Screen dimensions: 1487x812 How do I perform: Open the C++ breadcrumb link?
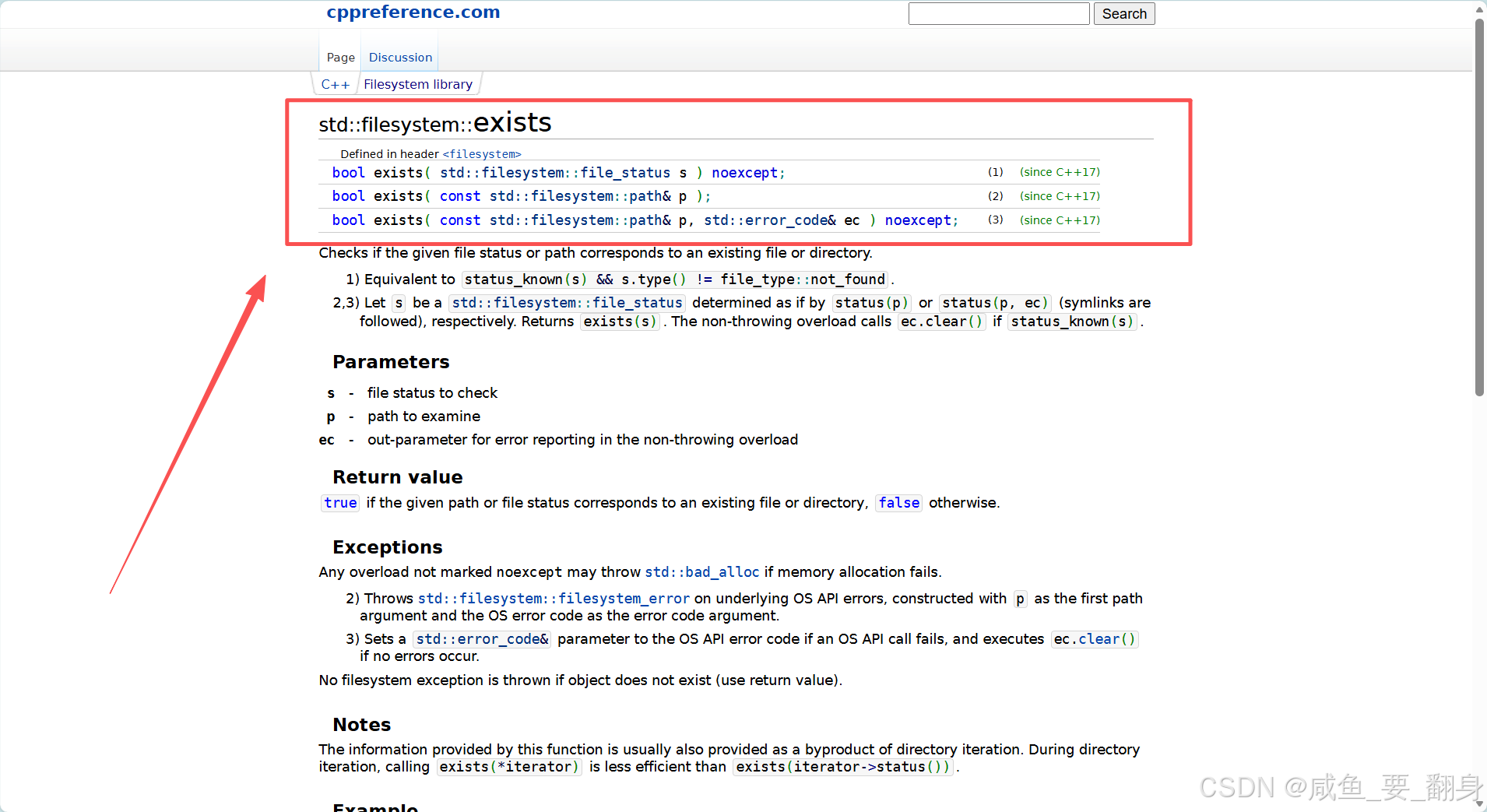click(x=336, y=84)
